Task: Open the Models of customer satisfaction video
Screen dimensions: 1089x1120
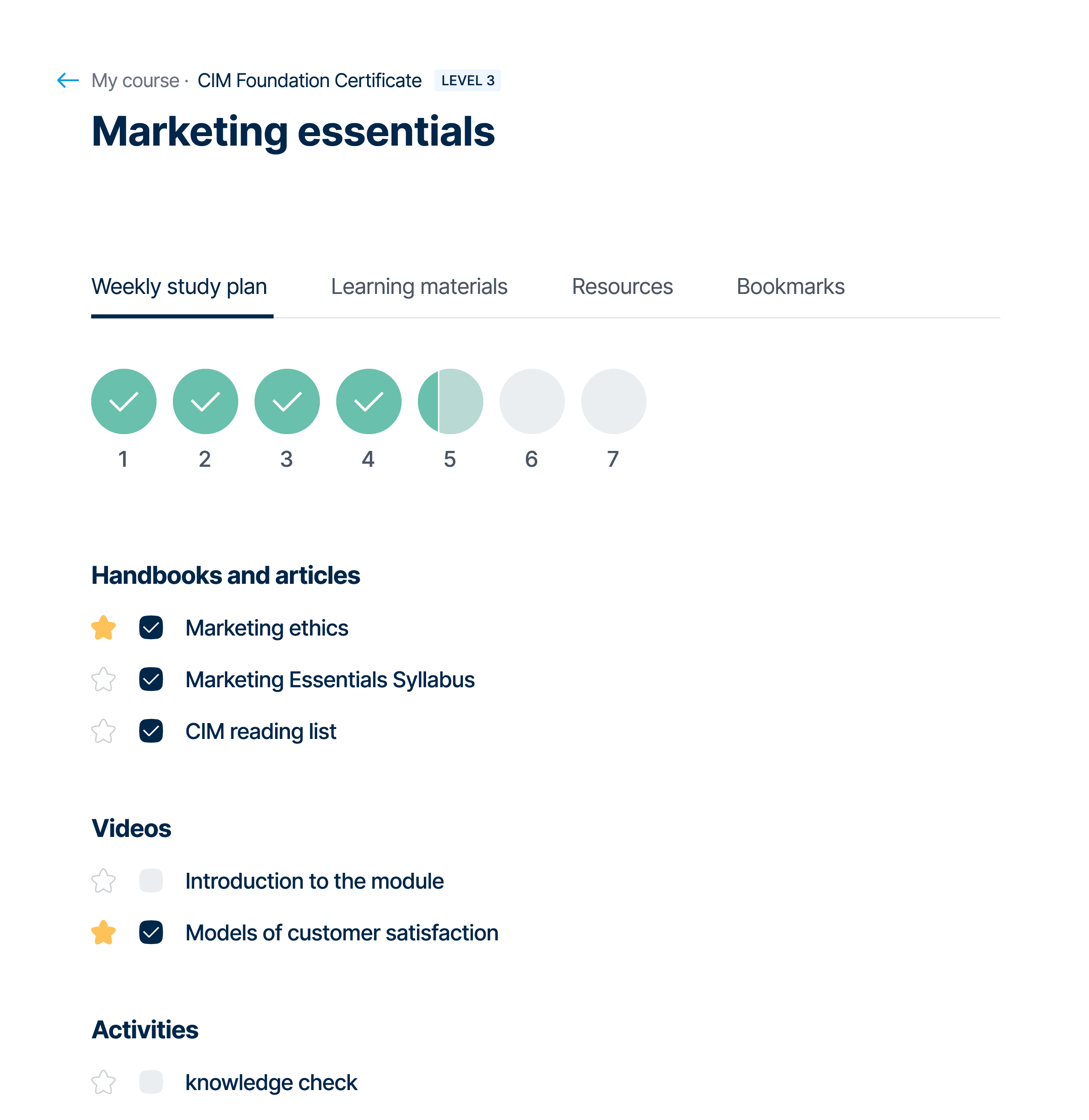Action: click(342, 933)
